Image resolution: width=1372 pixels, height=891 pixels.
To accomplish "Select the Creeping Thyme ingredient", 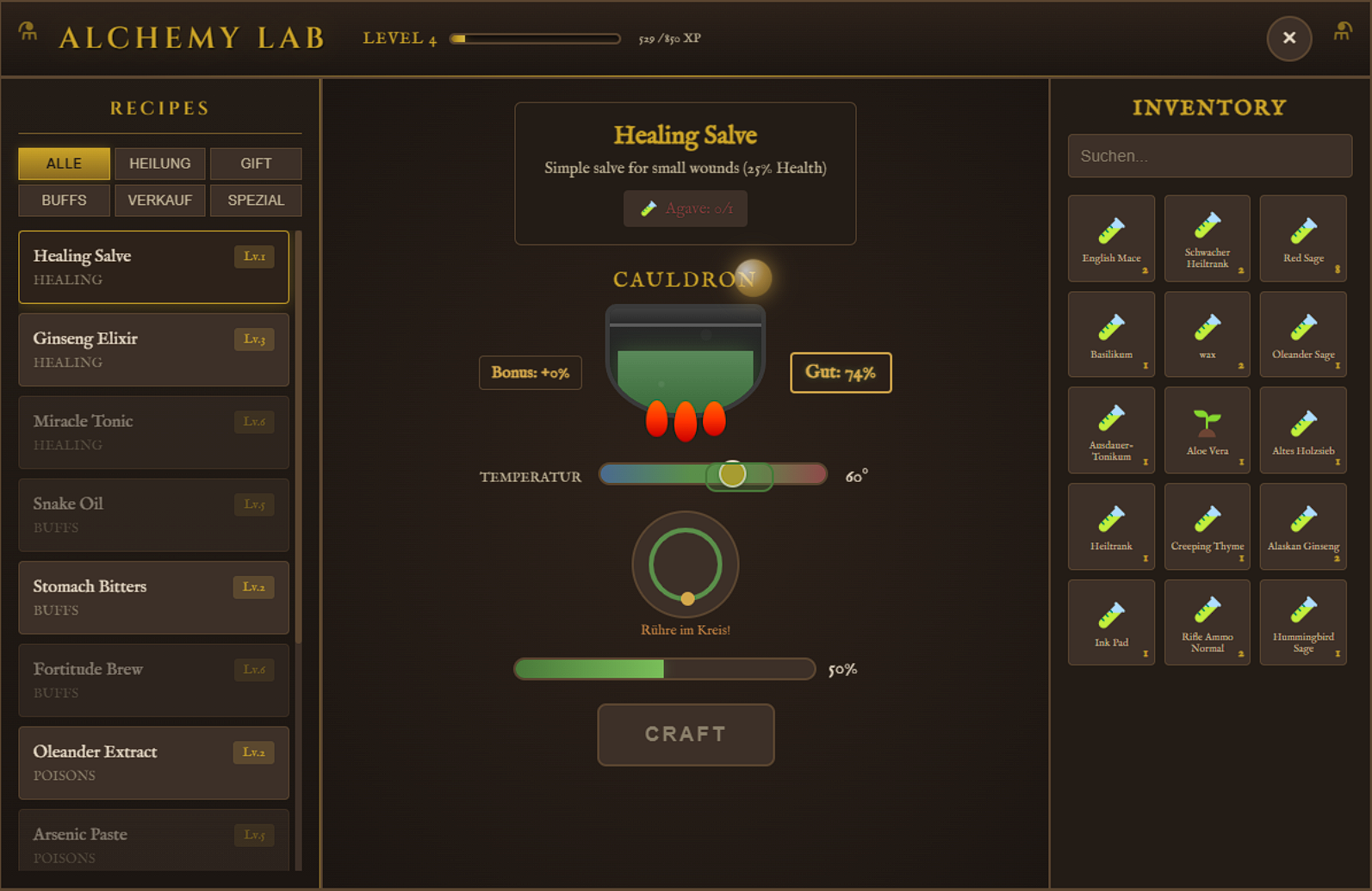I will click(x=1207, y=526).
